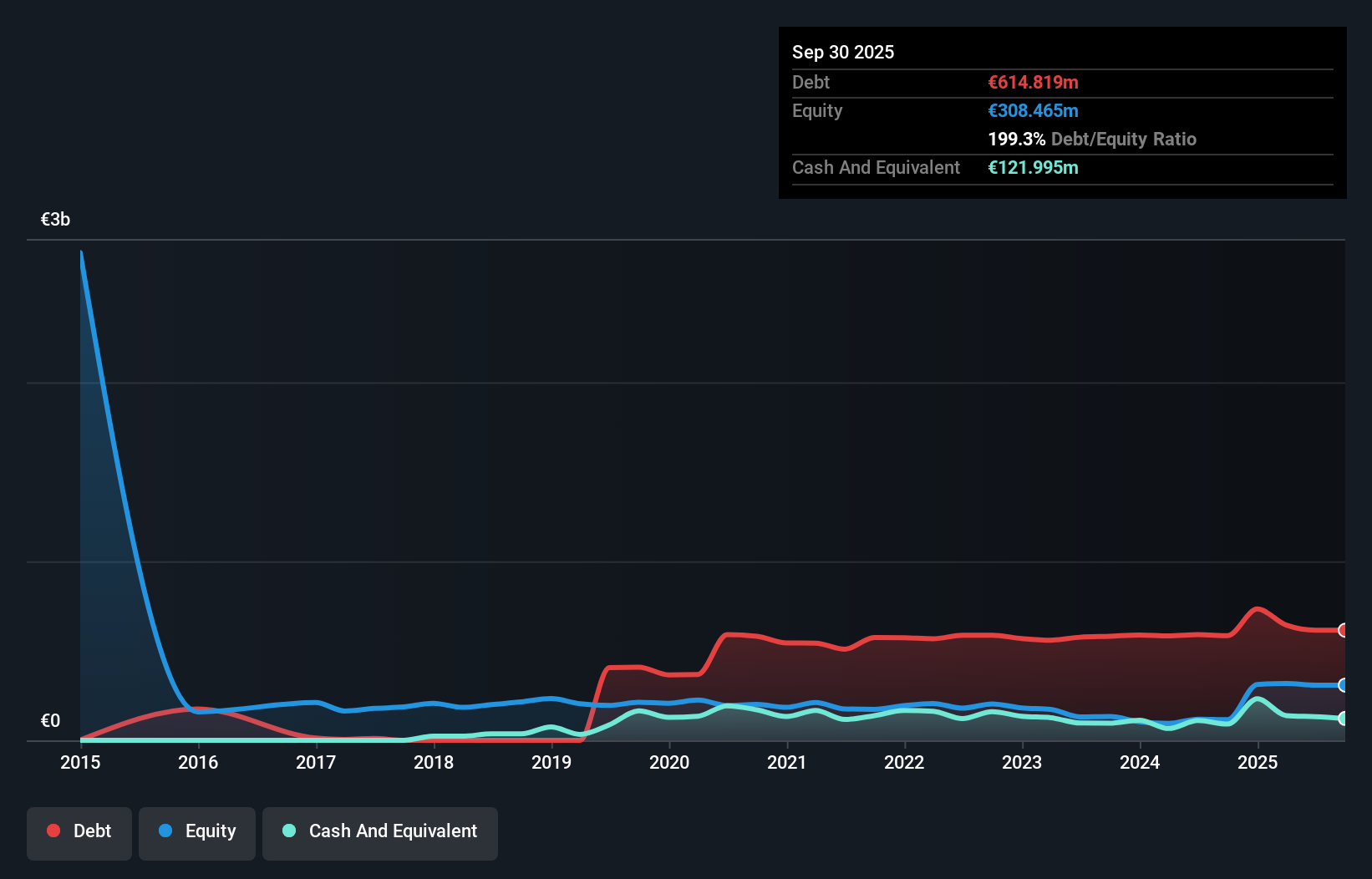Click the €614.819m Debt value link

(x=1033, y=83)
